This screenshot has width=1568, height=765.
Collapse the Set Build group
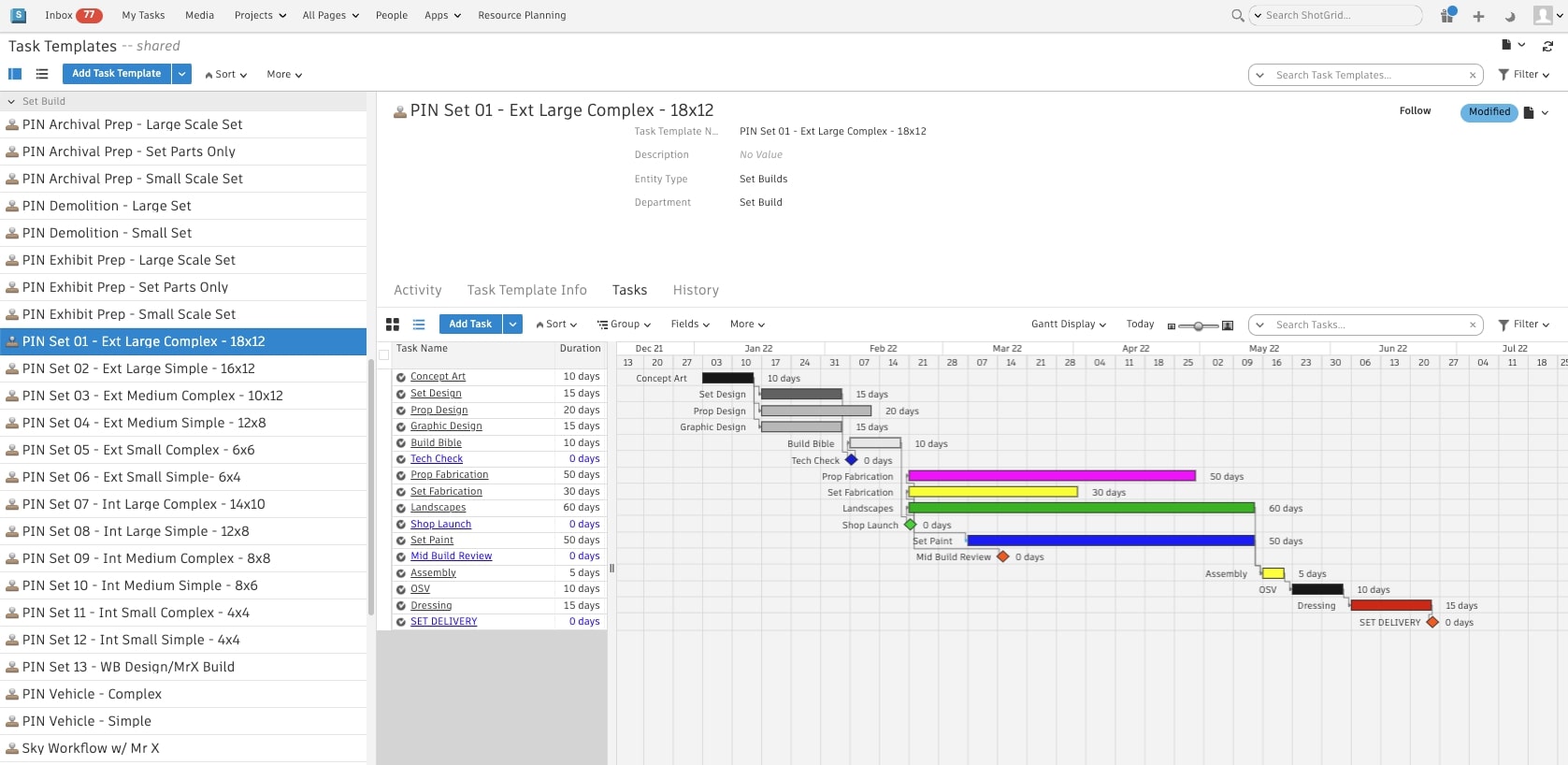click(x=11, y=102)
